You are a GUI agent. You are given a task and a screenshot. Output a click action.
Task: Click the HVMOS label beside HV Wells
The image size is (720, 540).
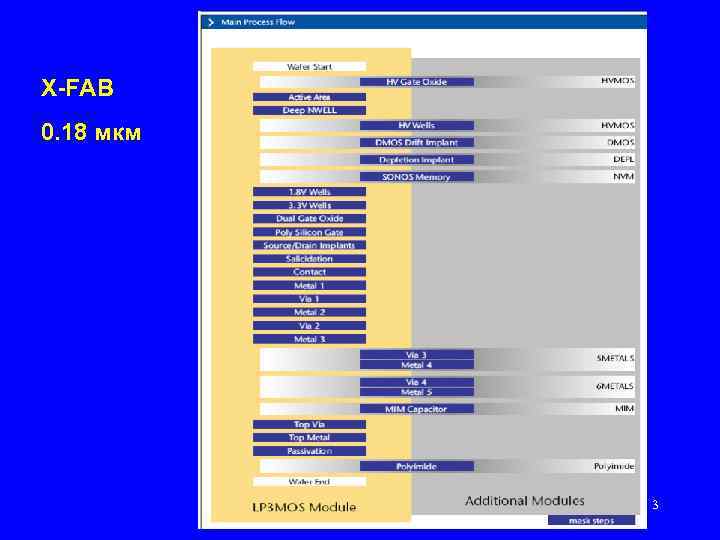click(x=617, y=125)
